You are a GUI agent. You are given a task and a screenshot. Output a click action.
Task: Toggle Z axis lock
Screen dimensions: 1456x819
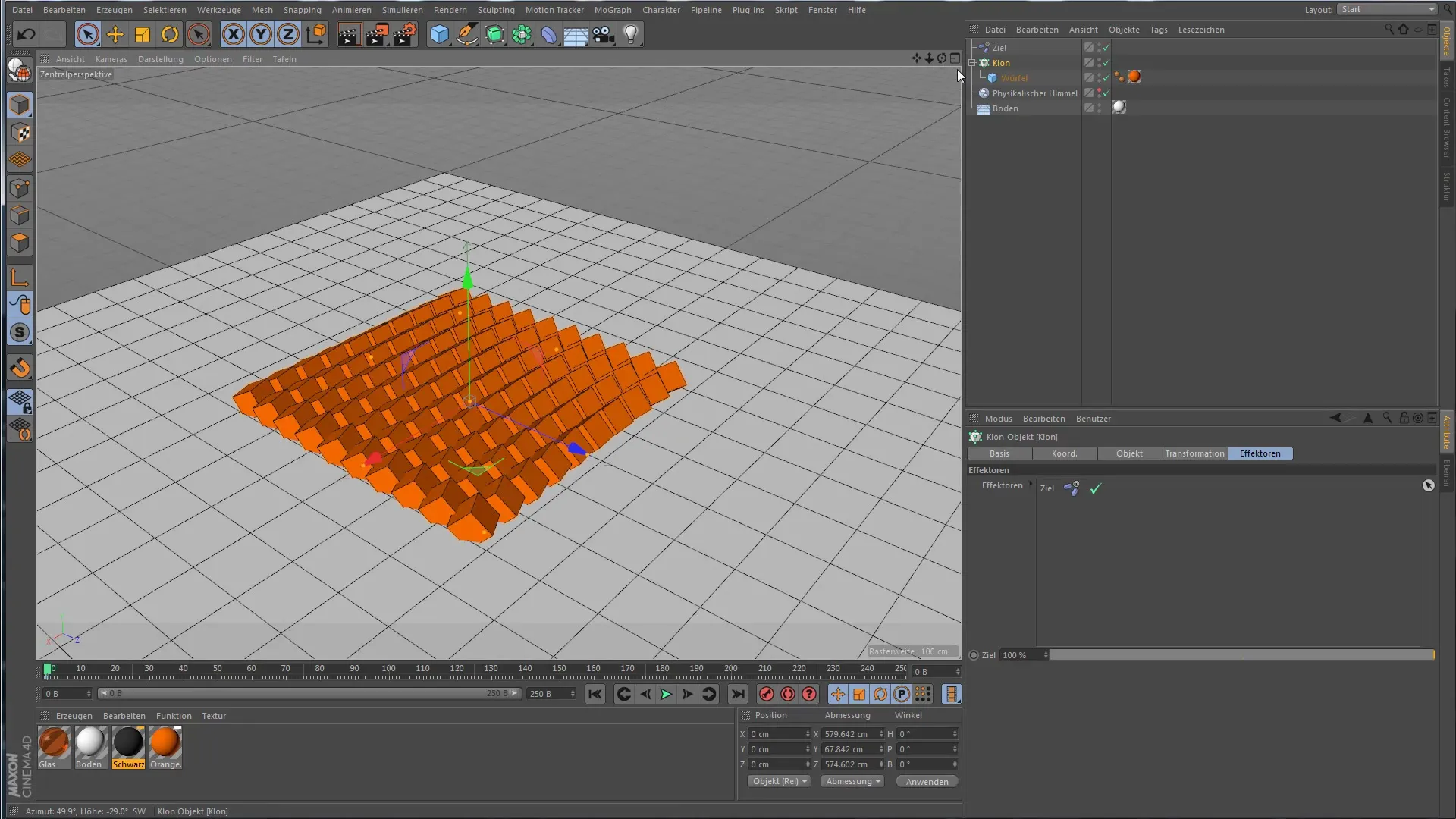pos(288,34)
